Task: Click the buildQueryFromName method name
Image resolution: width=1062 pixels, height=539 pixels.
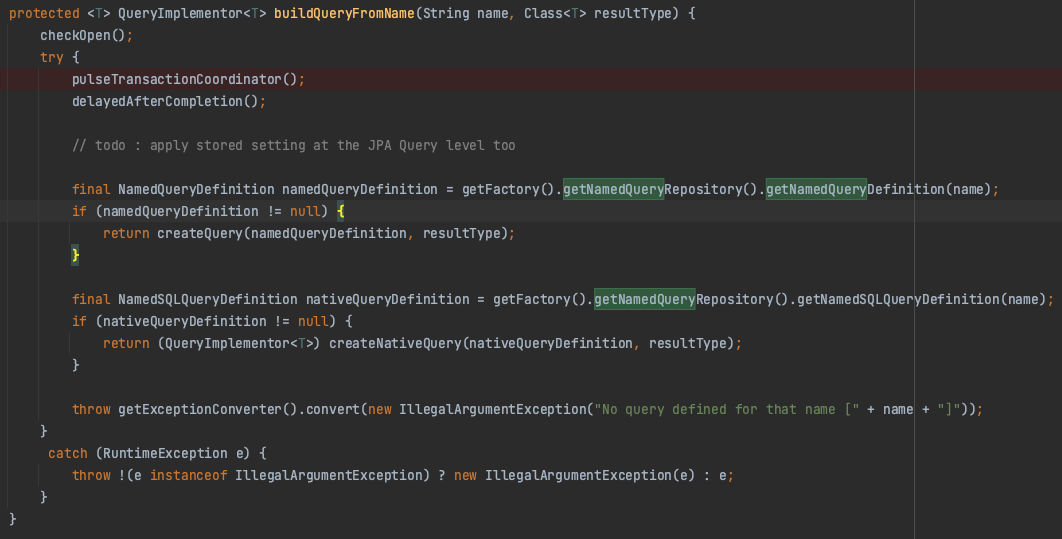Action: 344,14
